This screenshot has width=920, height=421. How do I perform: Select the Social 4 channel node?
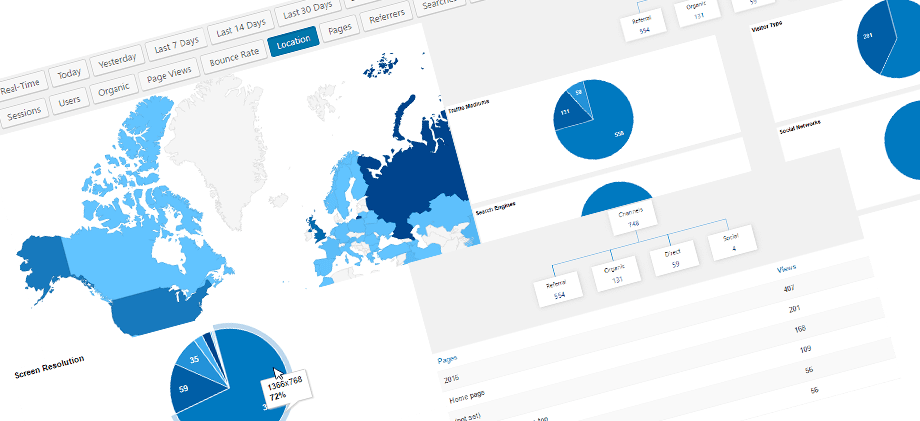[732, 245]
